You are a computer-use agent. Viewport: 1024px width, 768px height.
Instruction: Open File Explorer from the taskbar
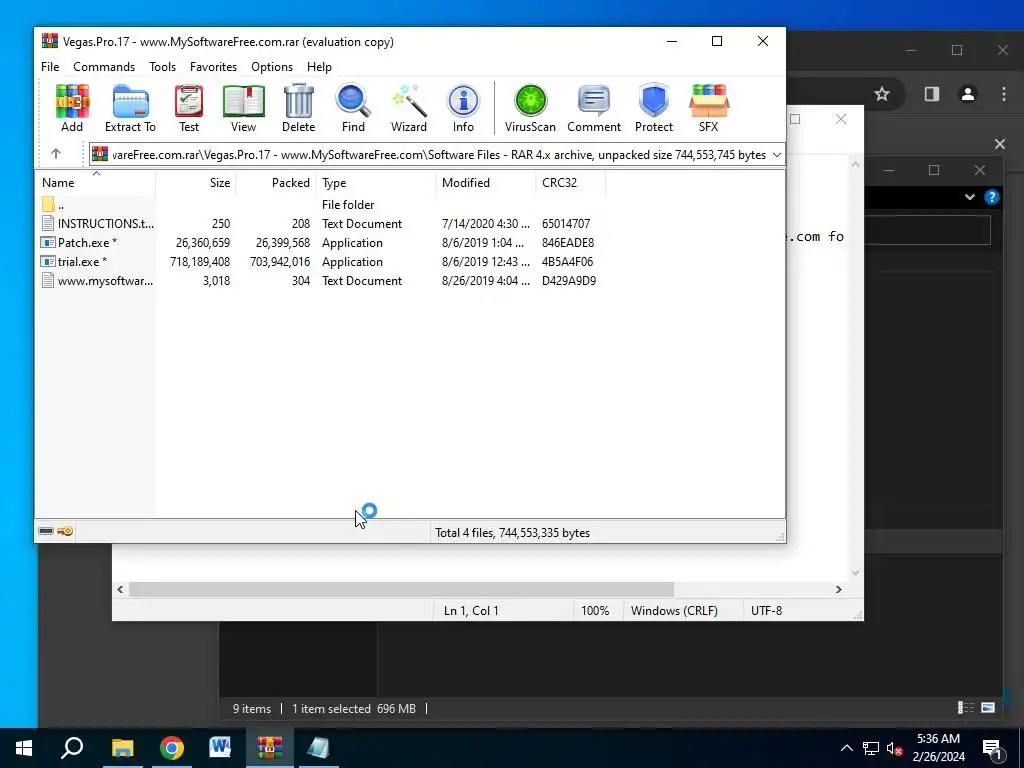(122, 748)
